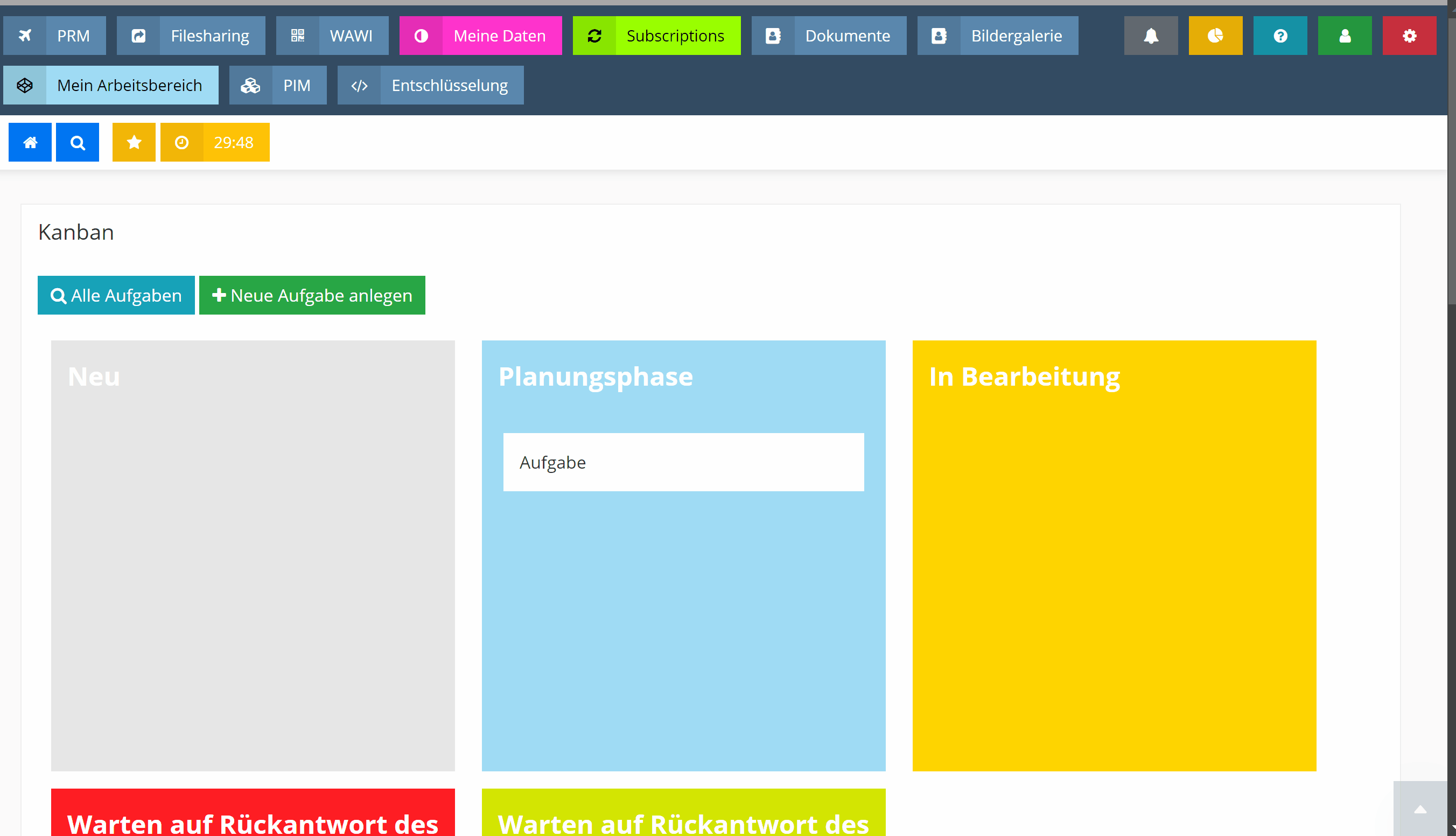Screen dimensions: 1456x836
Task: Click the question mark help icon
Action: coord(1280,36)
